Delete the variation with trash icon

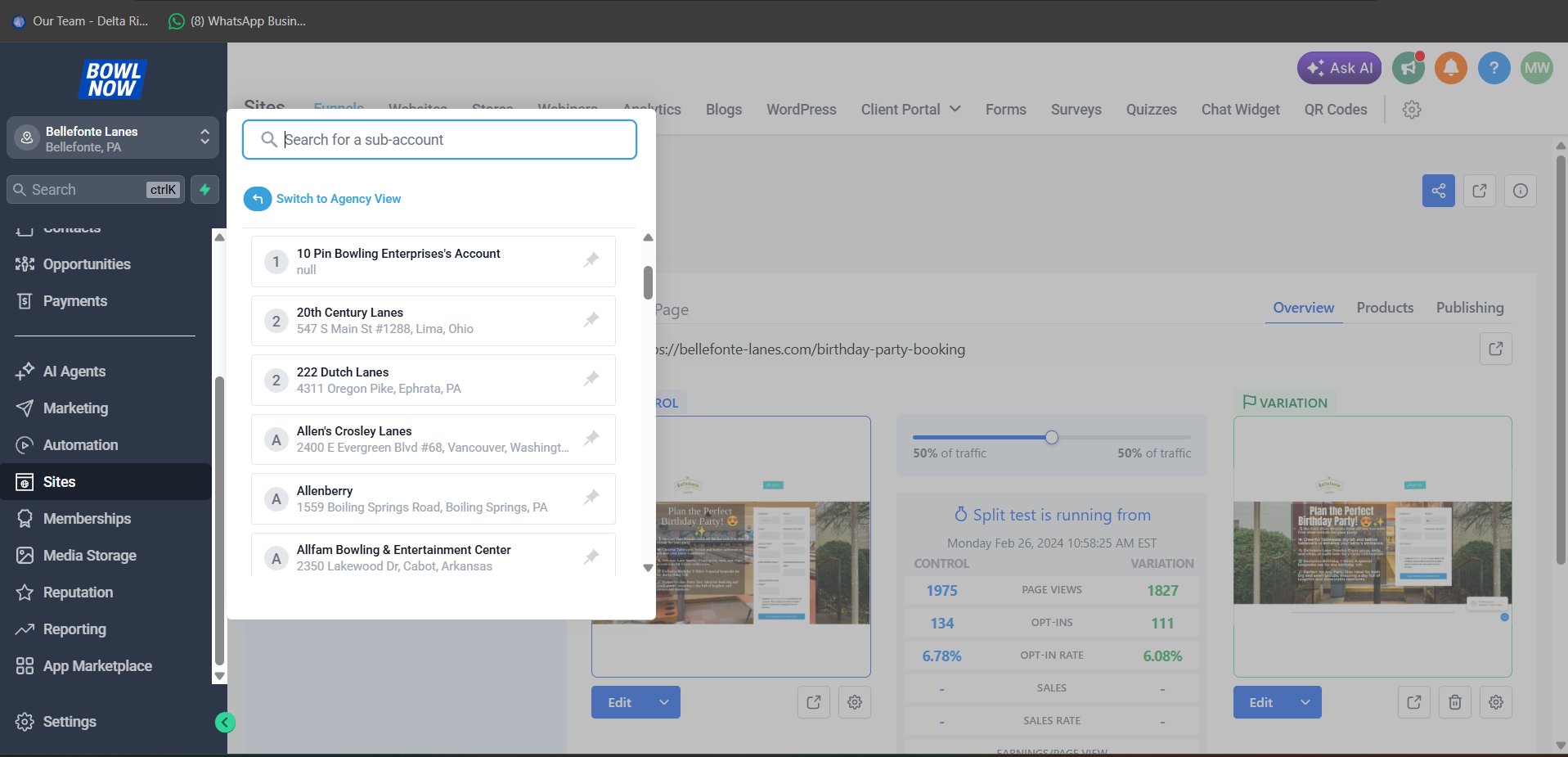(x=1455, y=702)
